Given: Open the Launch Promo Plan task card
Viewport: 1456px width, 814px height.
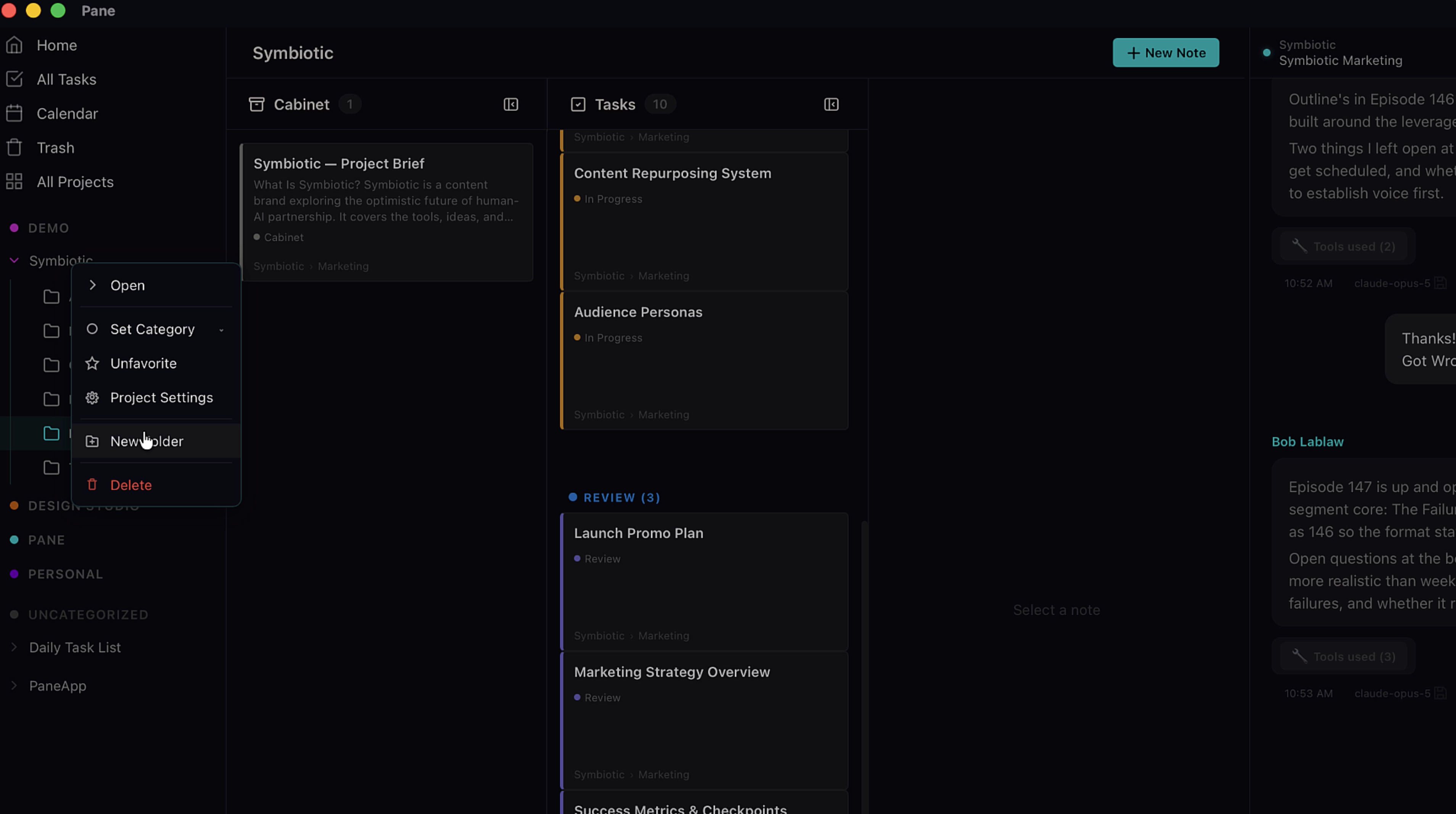Looking at the screenshot, I should pyautogui.click(x=704, y=582).
